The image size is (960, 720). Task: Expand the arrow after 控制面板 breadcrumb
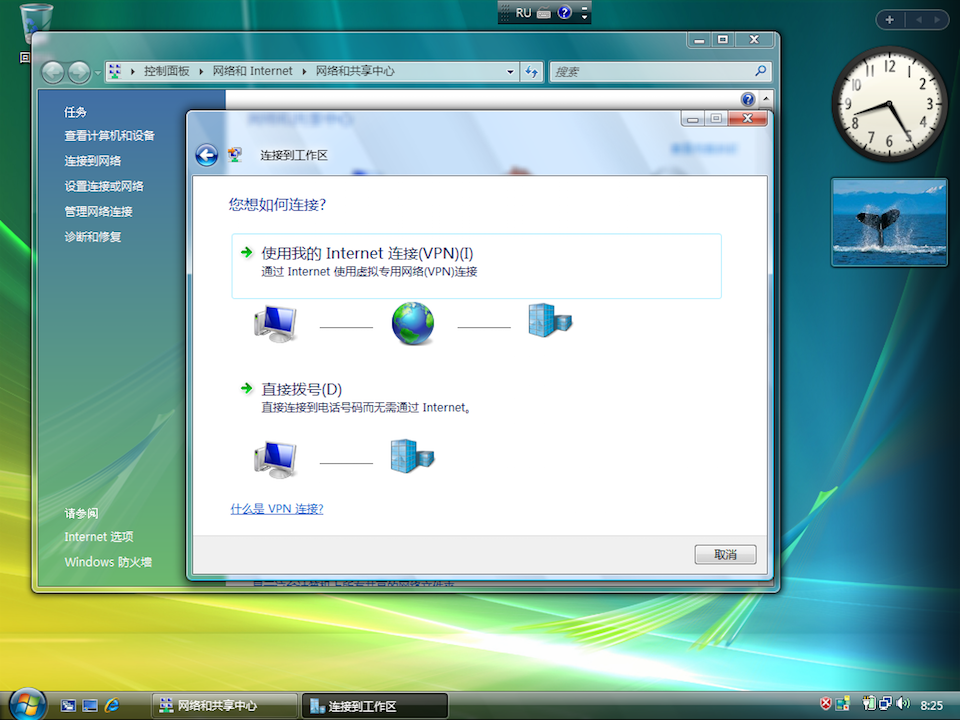[201, 72]
